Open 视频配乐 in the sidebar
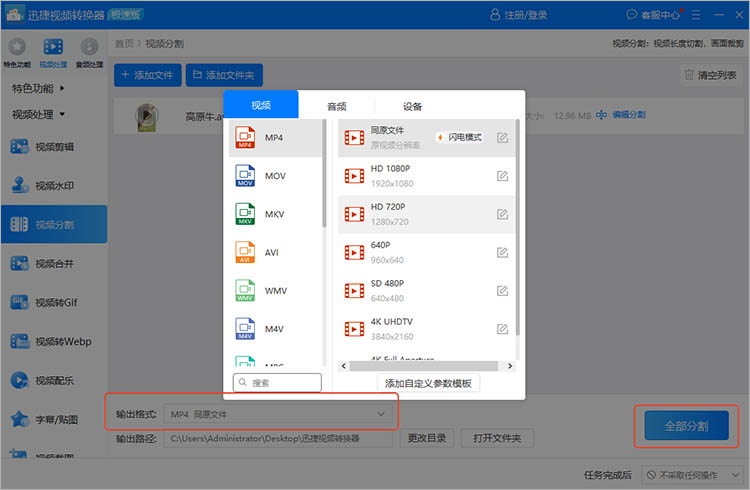The image size is (750, 490). pyautogui.click(x=54, y=380)
